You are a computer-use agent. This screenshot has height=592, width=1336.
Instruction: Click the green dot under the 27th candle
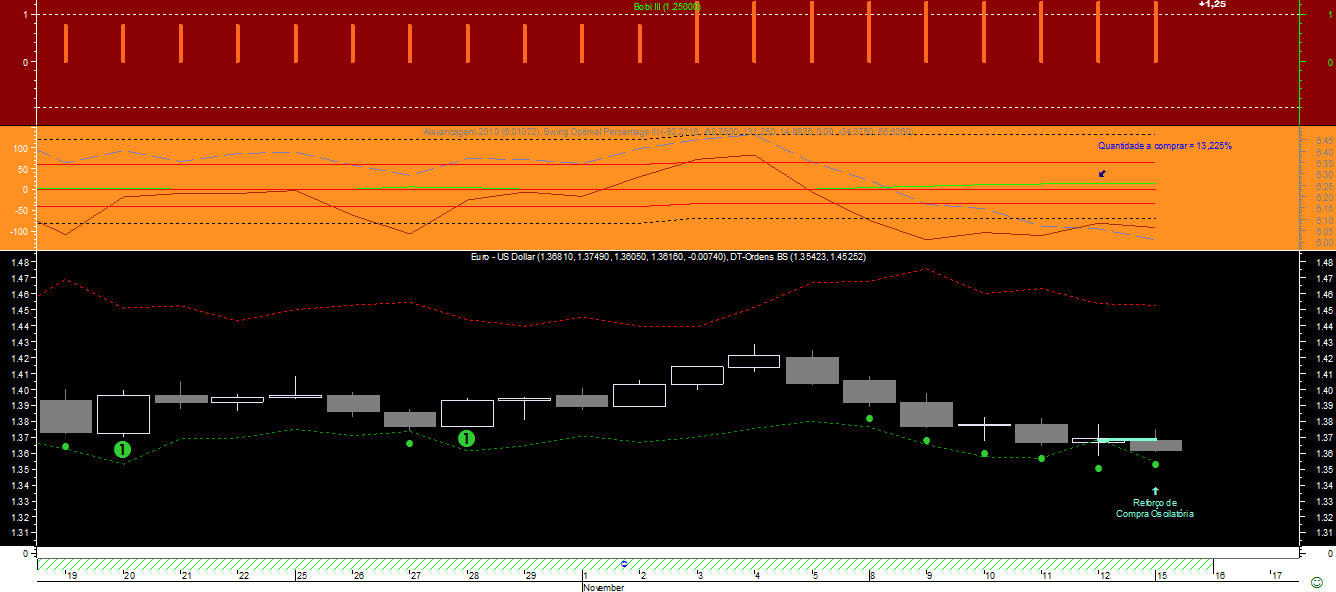pyautogui.click(x=409, y=443)
